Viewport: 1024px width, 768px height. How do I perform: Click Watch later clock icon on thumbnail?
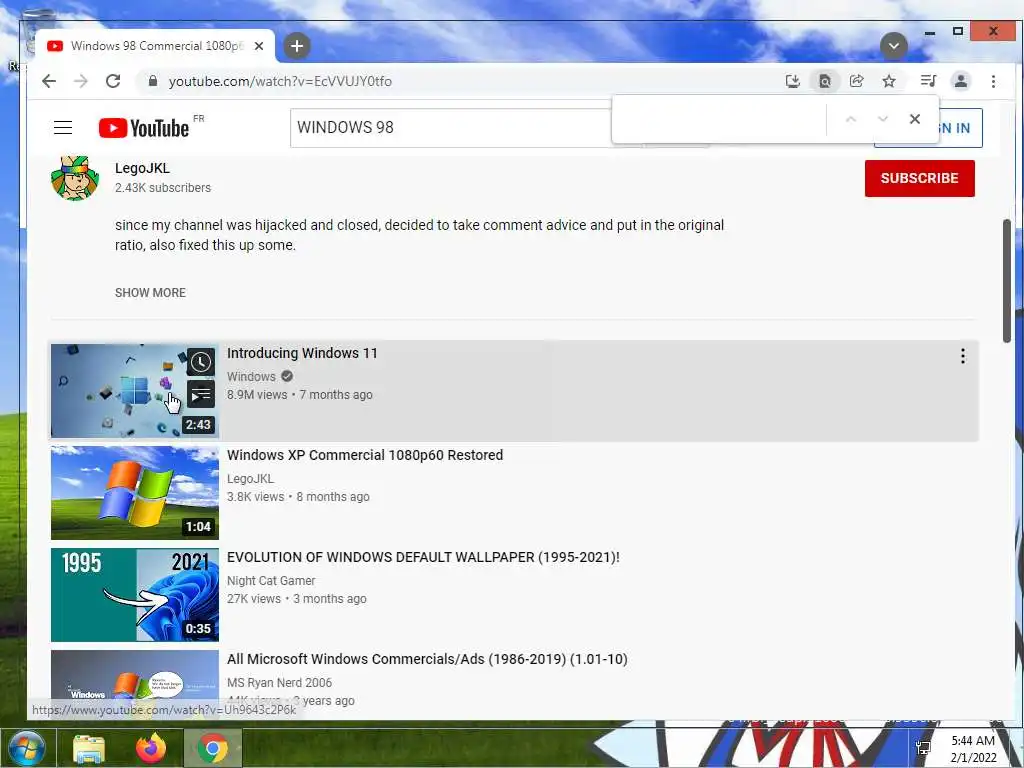(200, 362)
